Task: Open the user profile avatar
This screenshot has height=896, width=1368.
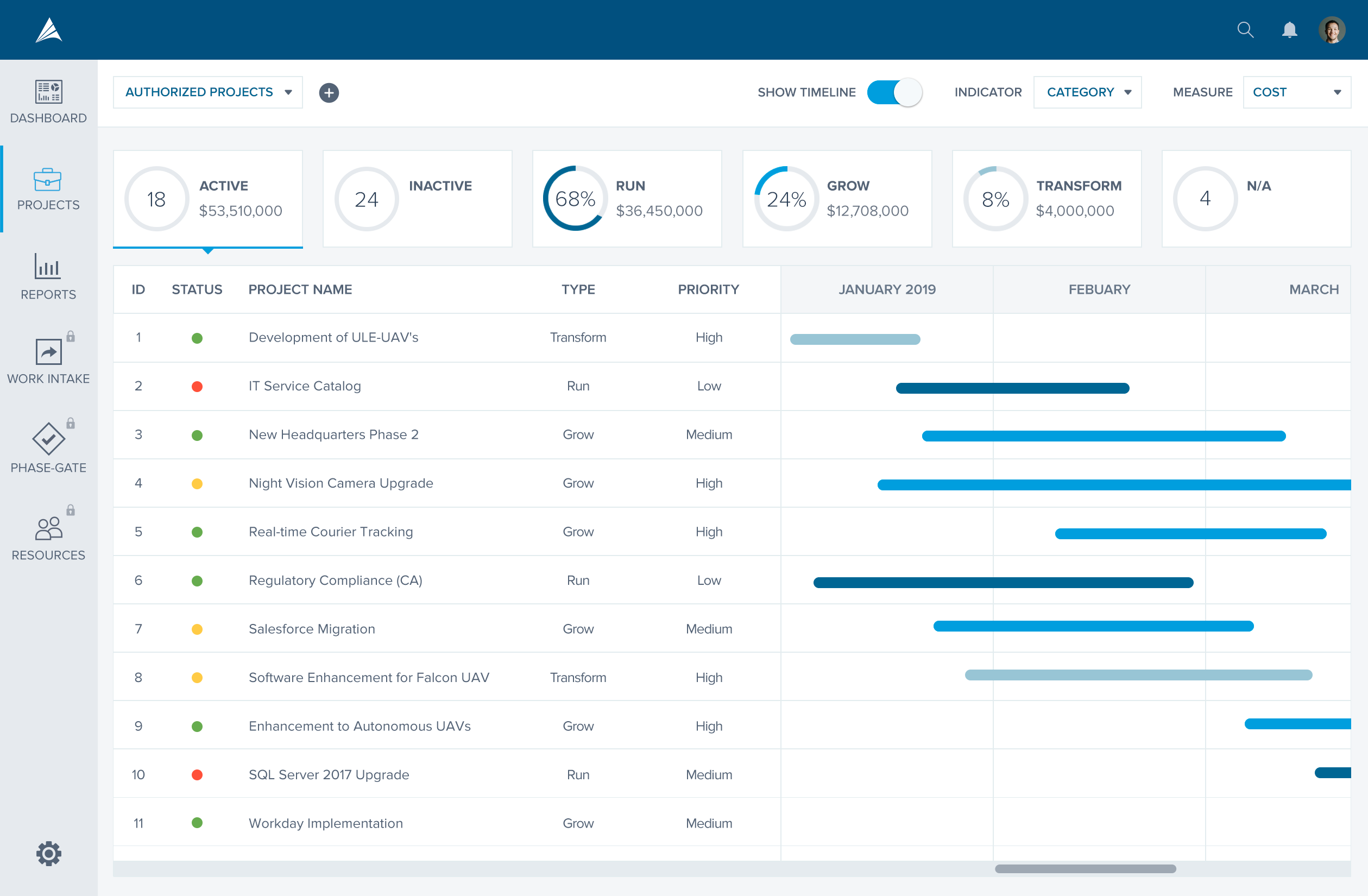Action: (1332, 29)
